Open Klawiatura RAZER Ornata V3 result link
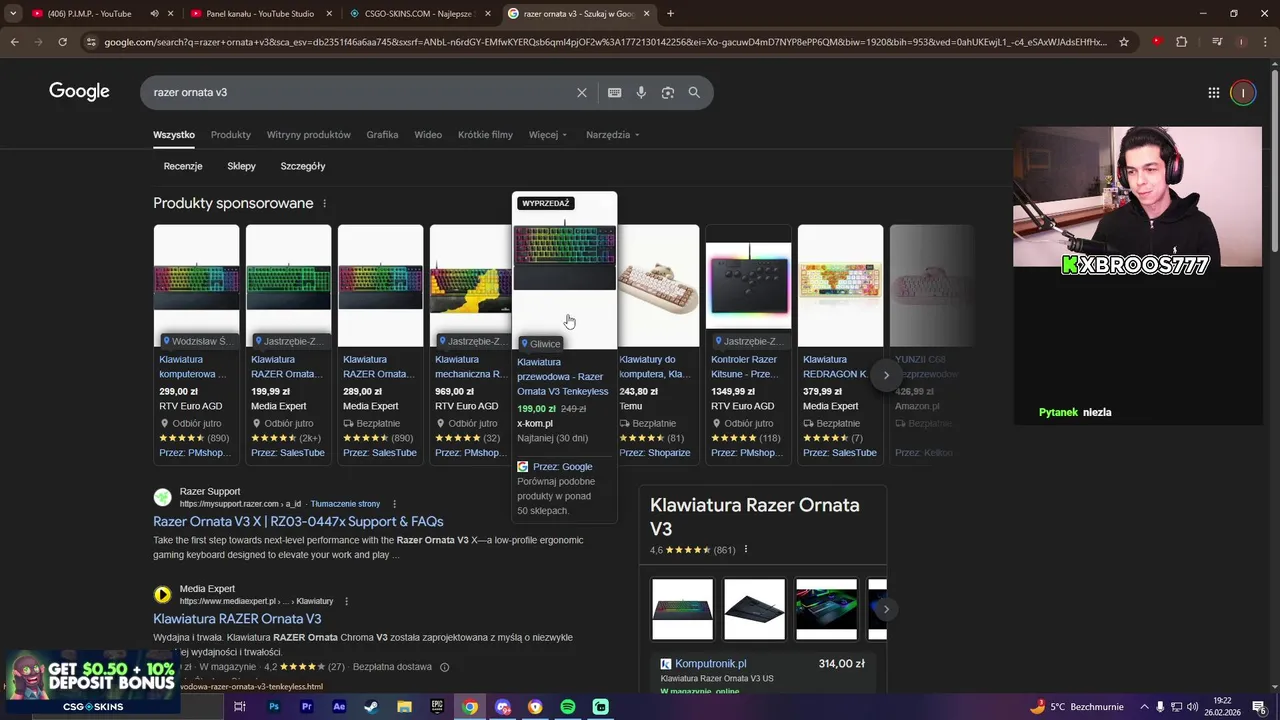This screenshot has width=1280, height=720. click(237, 619)
